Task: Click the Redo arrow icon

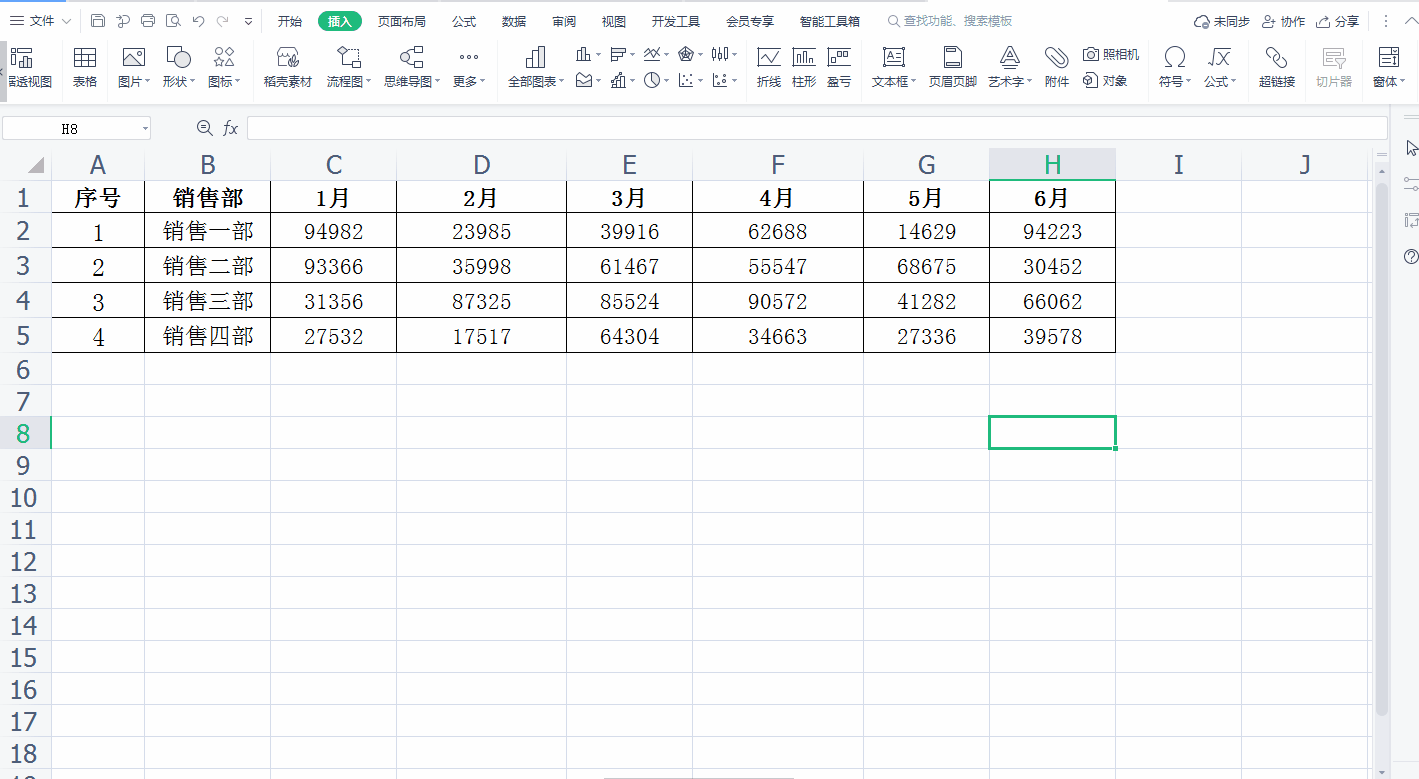Action: (222, 21)
